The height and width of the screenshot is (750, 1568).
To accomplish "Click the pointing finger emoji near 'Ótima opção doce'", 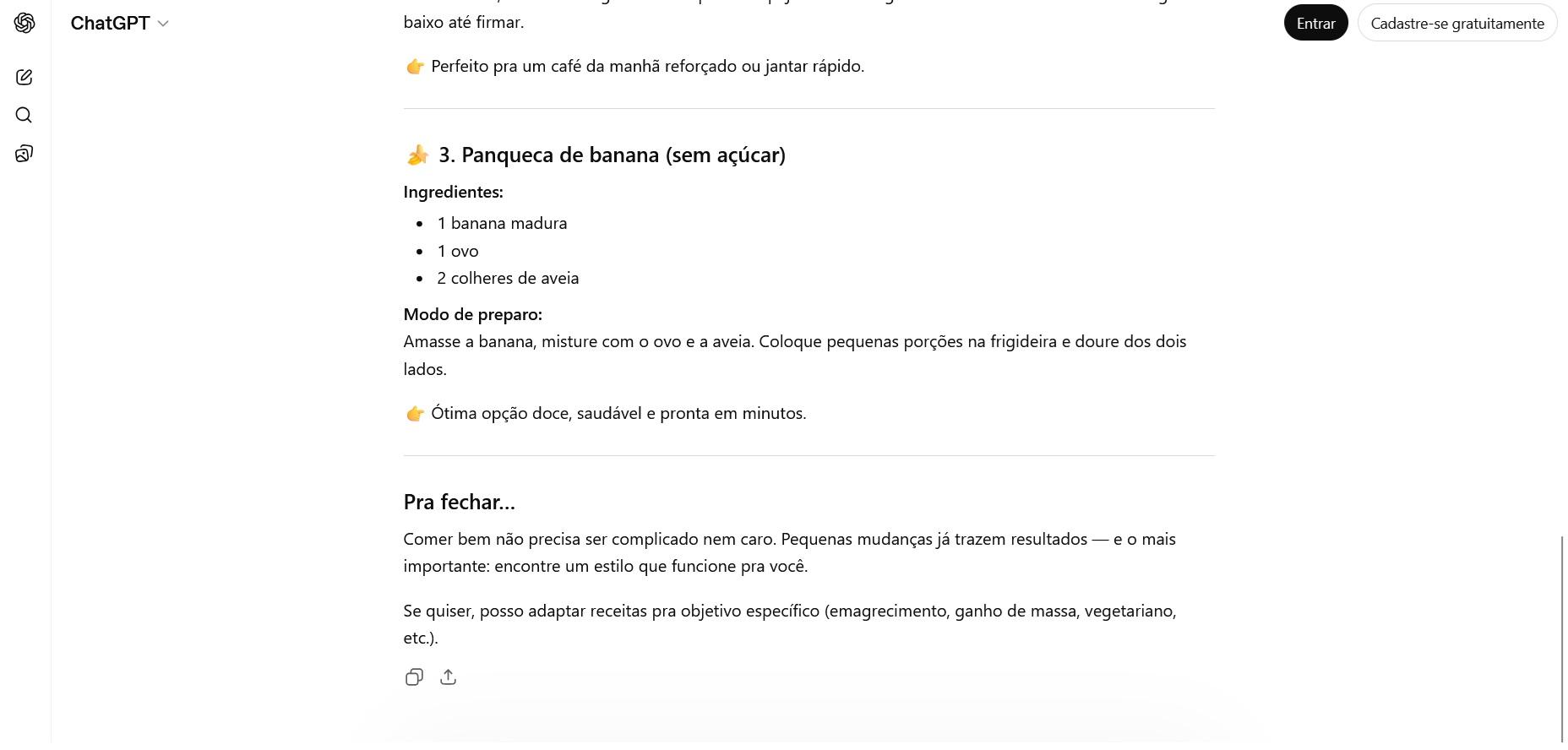I will pos(415,413).
